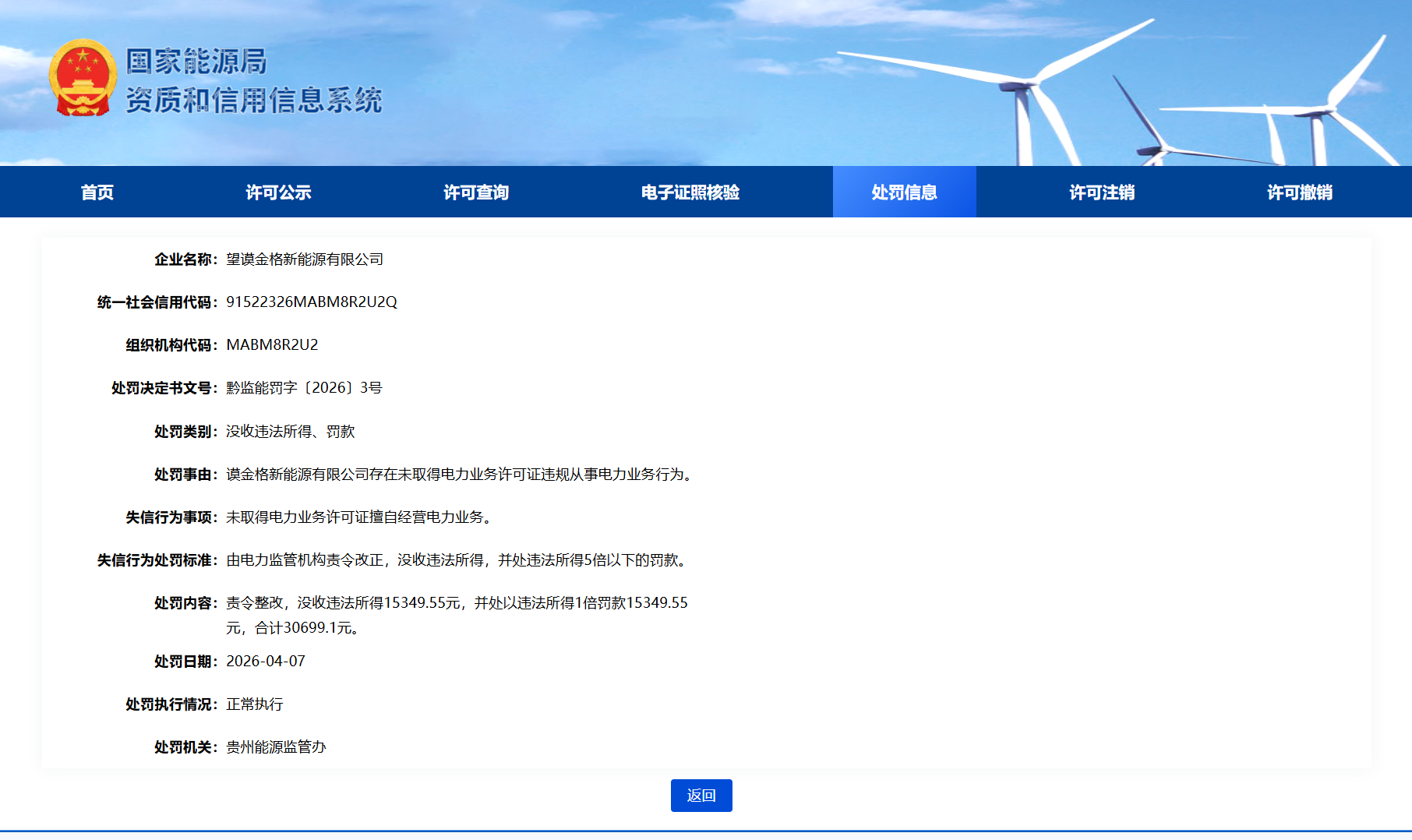Navigate to the 许可撤销 tab
The width and height of the screenshot is (1412, 840).
[1299, 192]
